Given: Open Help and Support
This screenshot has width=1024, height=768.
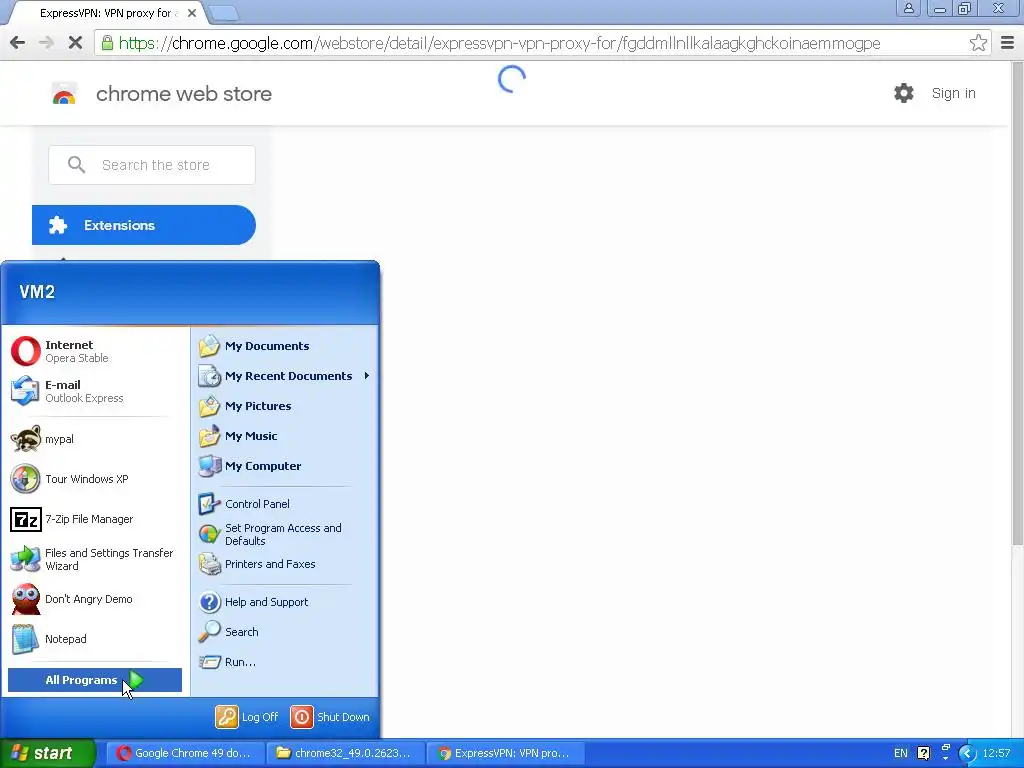Looking at the screenshot, I should [285, 601].
